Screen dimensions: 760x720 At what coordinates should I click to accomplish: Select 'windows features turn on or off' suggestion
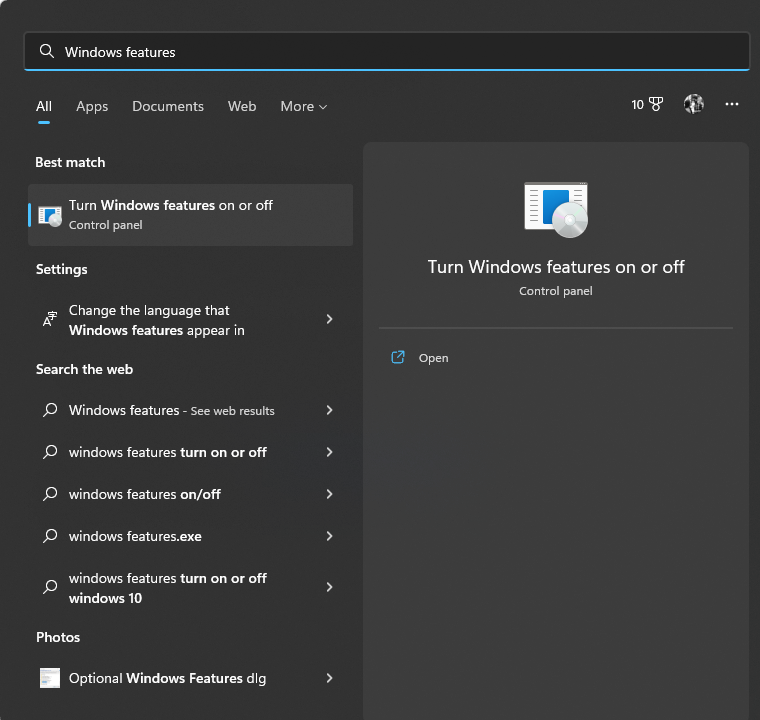pyautogui.click(x=190, y=452)
